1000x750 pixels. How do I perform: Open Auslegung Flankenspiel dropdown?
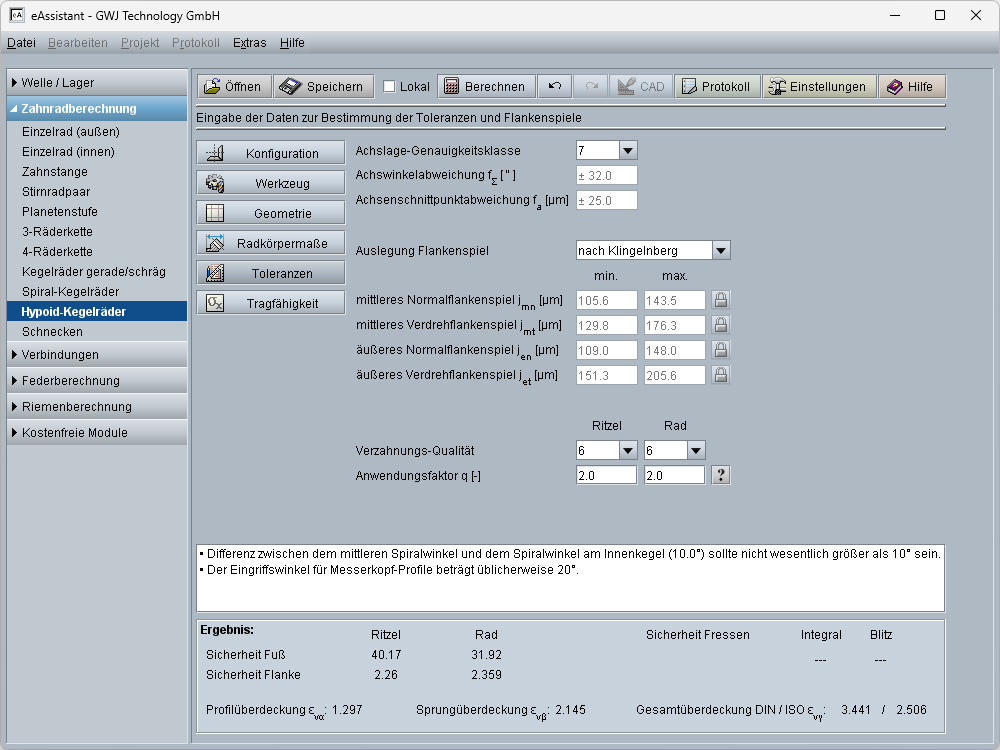(721, 250)
